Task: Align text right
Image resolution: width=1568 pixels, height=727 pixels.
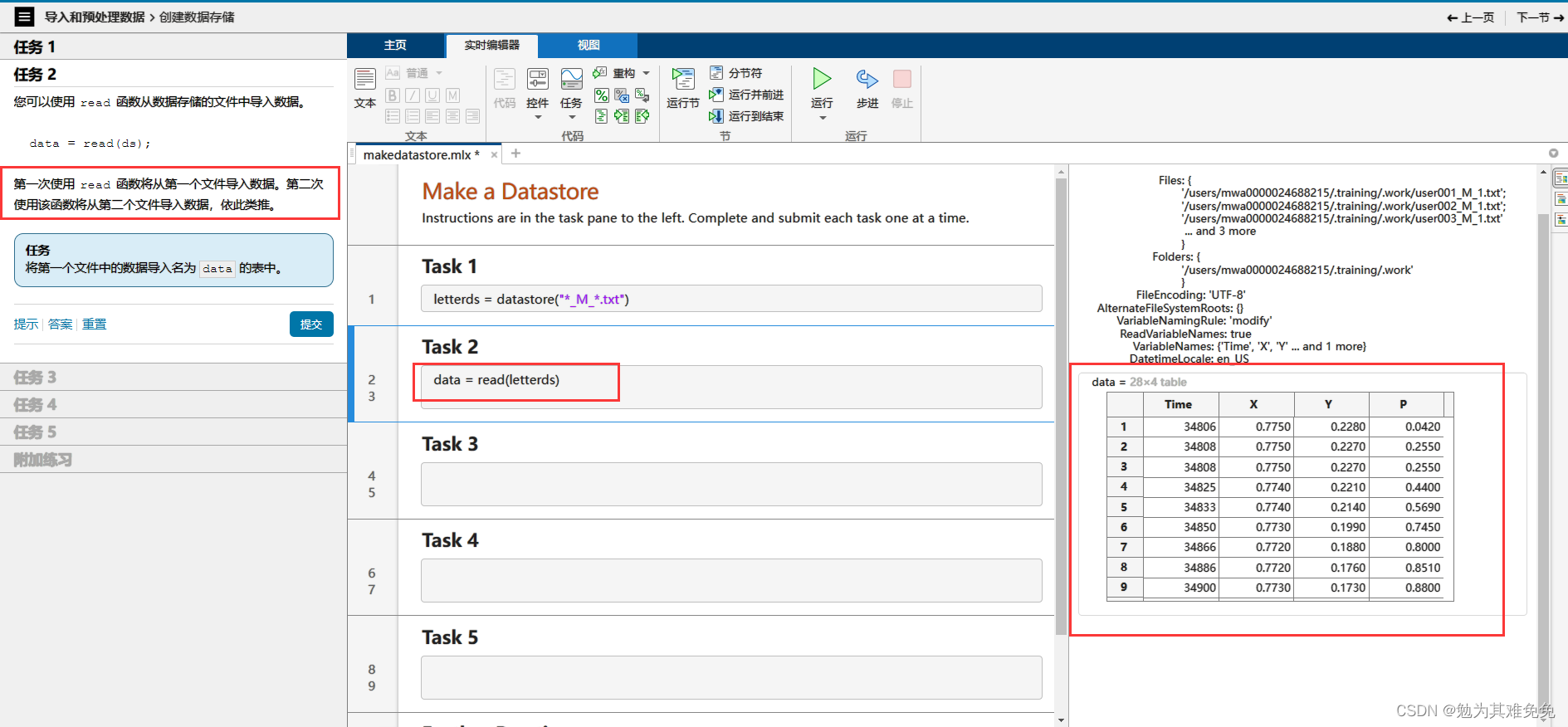Action: tap(472, 116)
